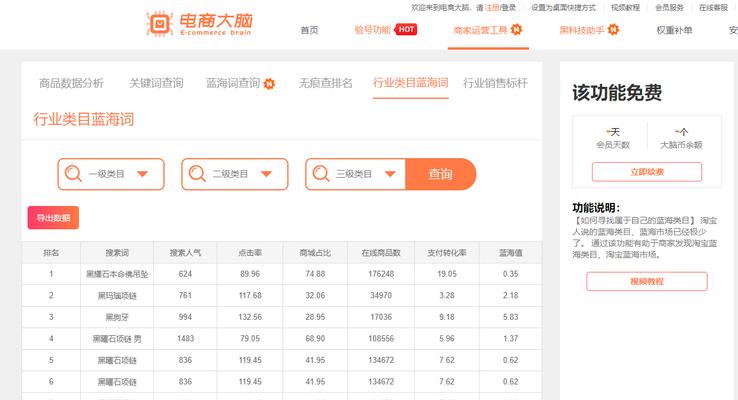The height and width of the screenshot is (400, 738).
Task: Click click-rate value 132.56
Action: (x=250, y=317)
